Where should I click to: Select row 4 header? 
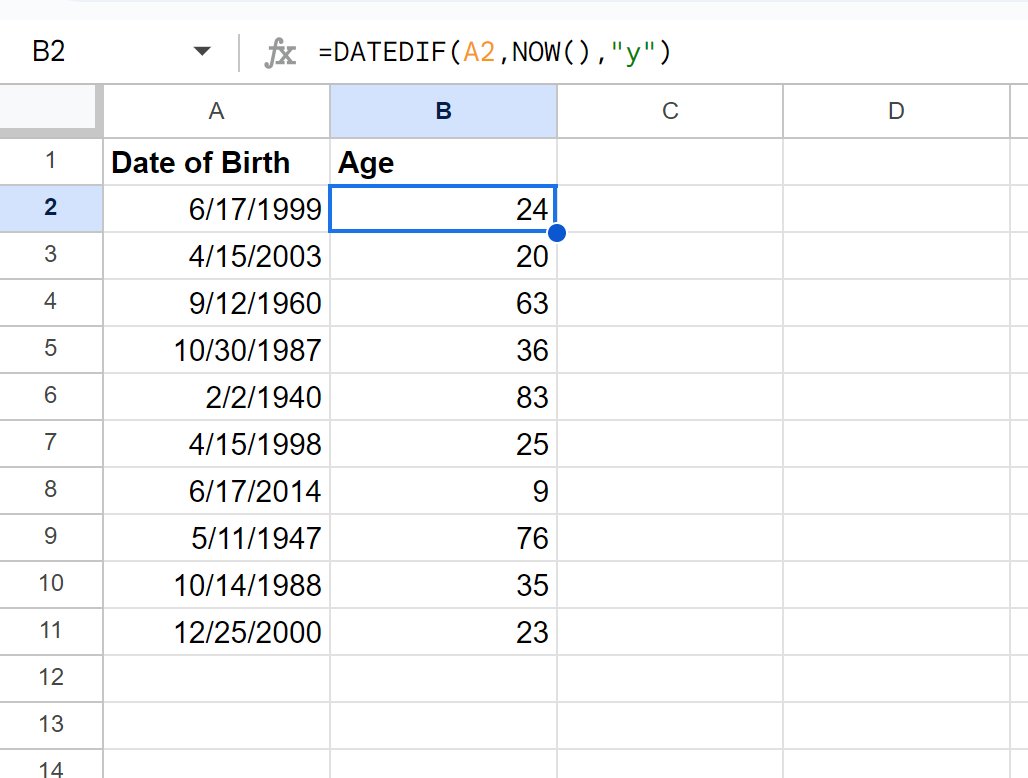pos(50,302)
